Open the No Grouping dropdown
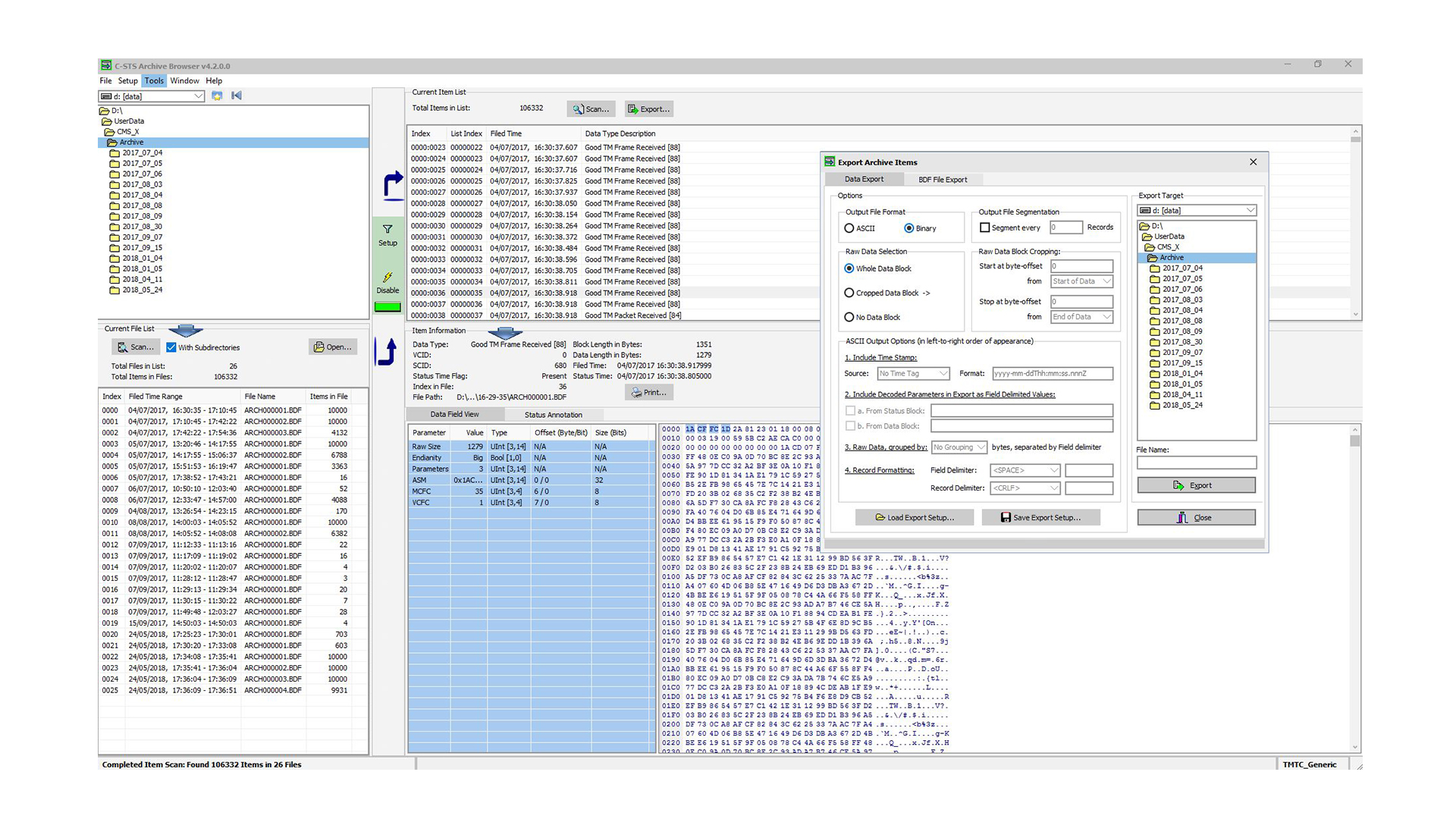The width and height of the screenshot is (1456, 819). tap(959, 447)
